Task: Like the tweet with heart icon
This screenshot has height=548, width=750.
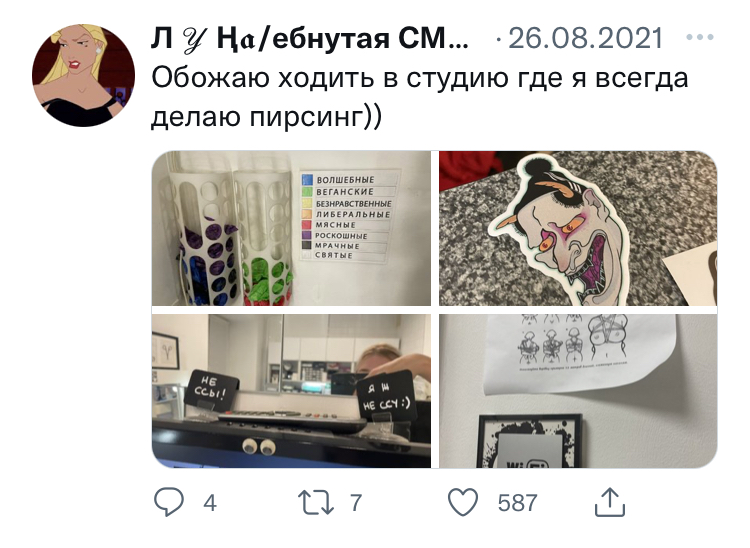Action: pyautogui.click(x=463, y=502)
